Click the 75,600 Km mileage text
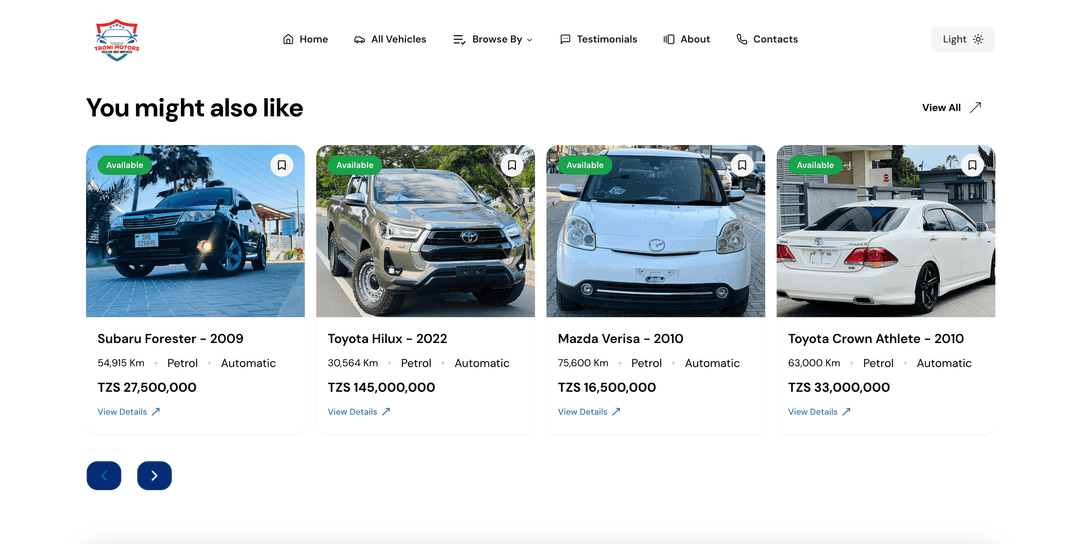This screenshot has height=544, width=1080. (x=583, y=363)
